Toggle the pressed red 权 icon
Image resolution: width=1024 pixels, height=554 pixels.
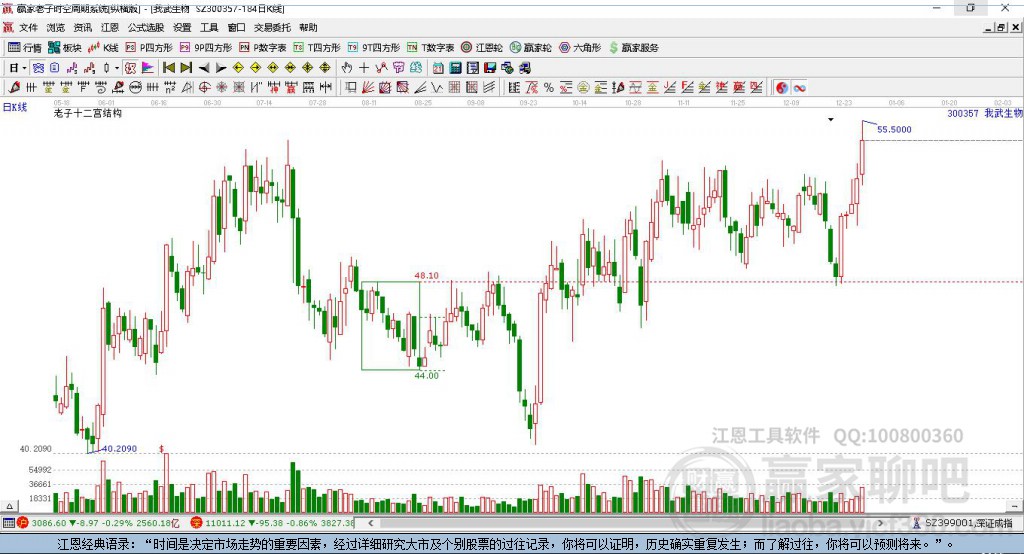point(131,68)
